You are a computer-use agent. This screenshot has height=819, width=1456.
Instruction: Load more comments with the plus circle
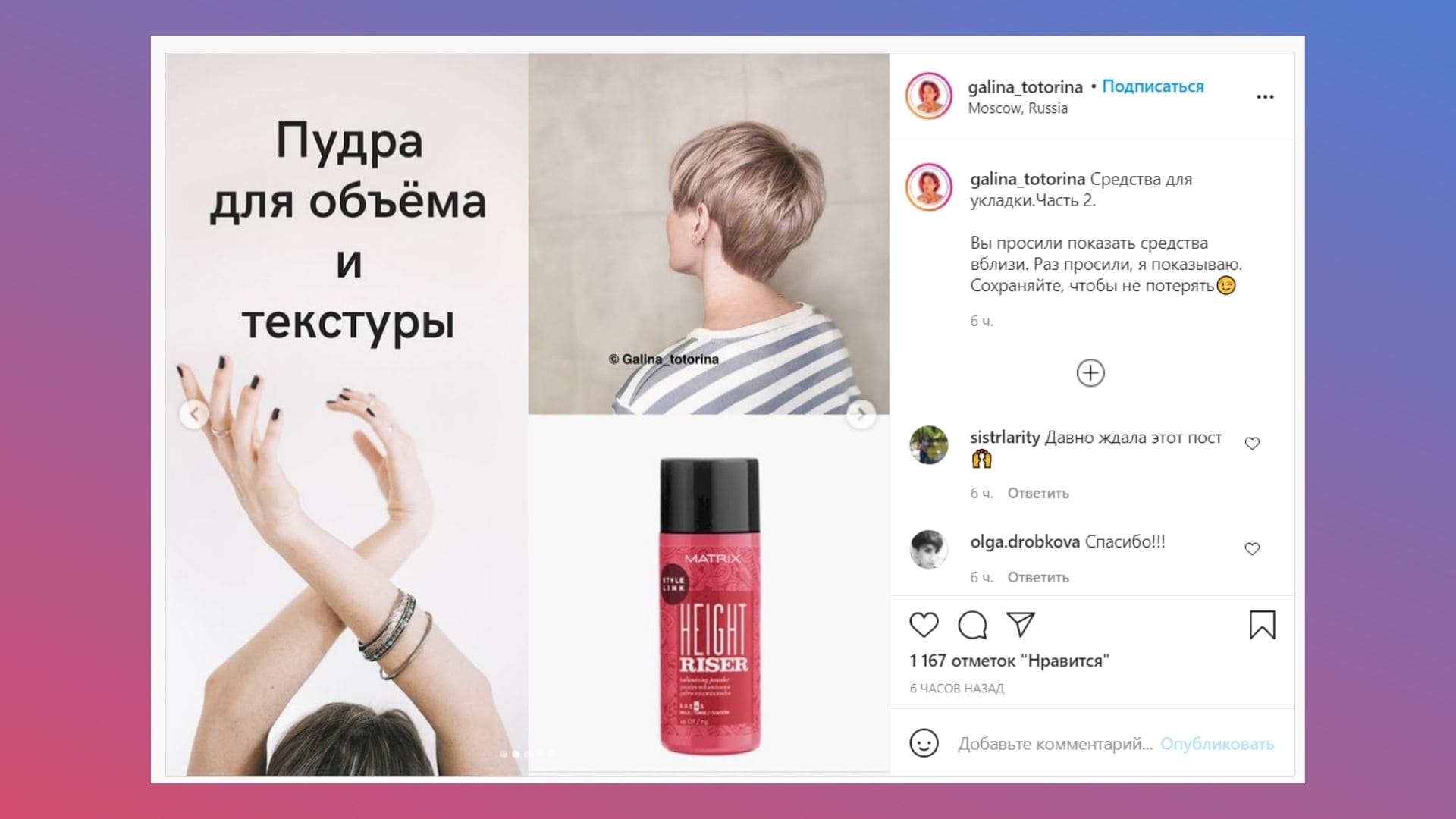coord(1090,373)
